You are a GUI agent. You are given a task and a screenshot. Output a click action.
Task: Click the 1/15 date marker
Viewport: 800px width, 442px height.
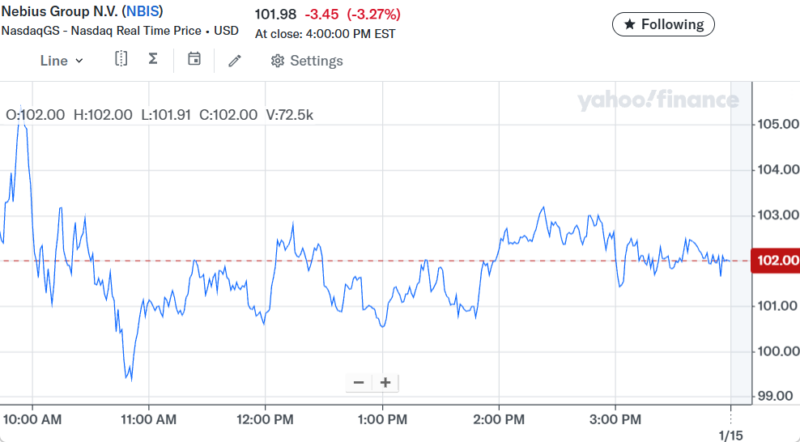pyautogui.click(x=730, y=435)
